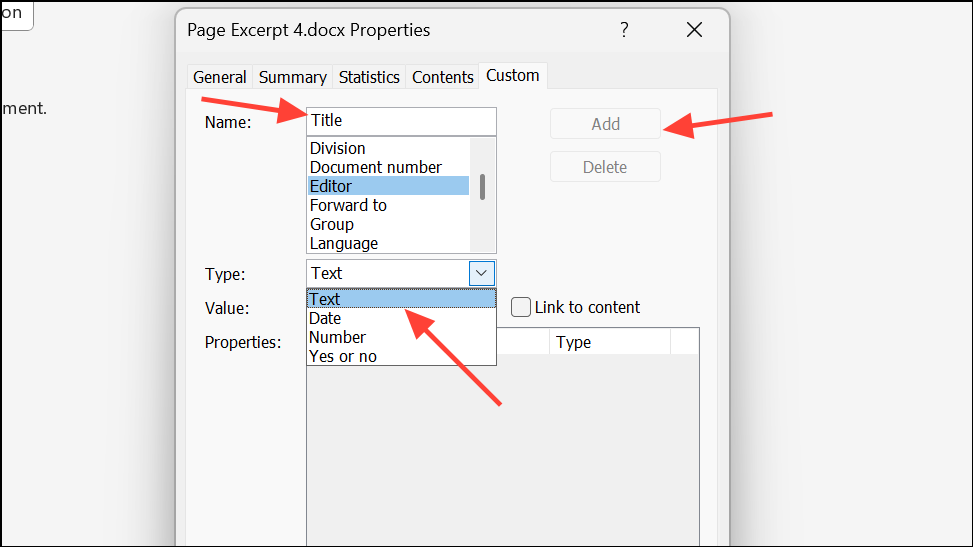Click the Help question mark icon
This screenshot has width=973, height=547.
pyautogui.click(x=624, y=30)
